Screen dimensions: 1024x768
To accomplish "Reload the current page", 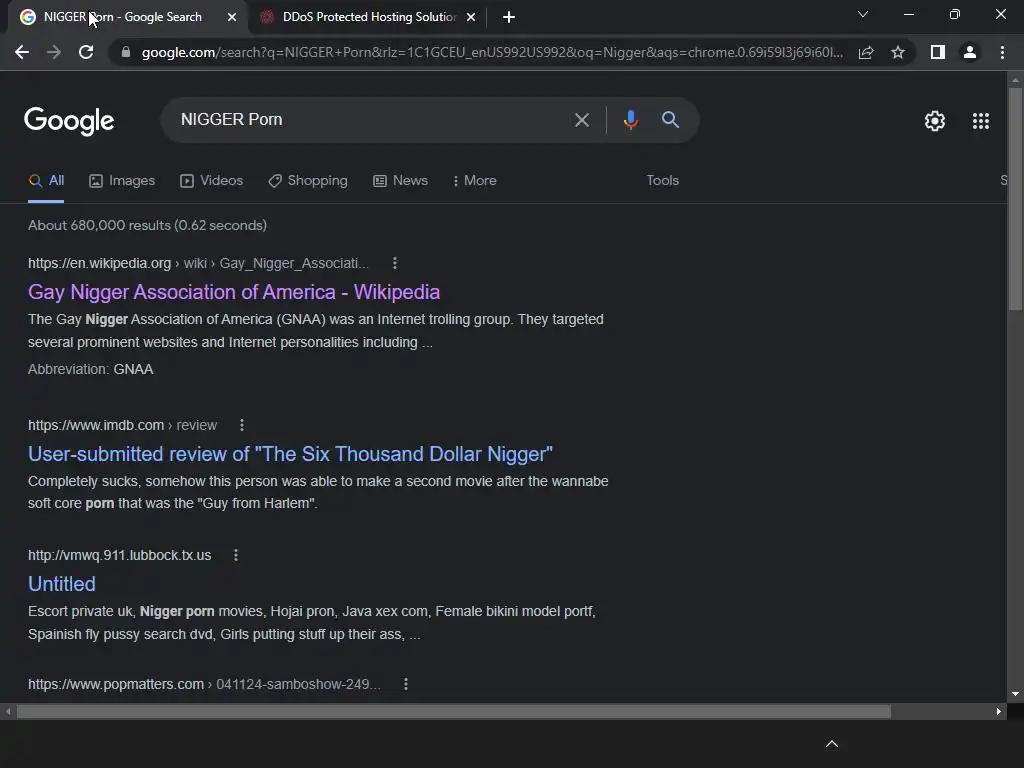I will pos(86,52).
